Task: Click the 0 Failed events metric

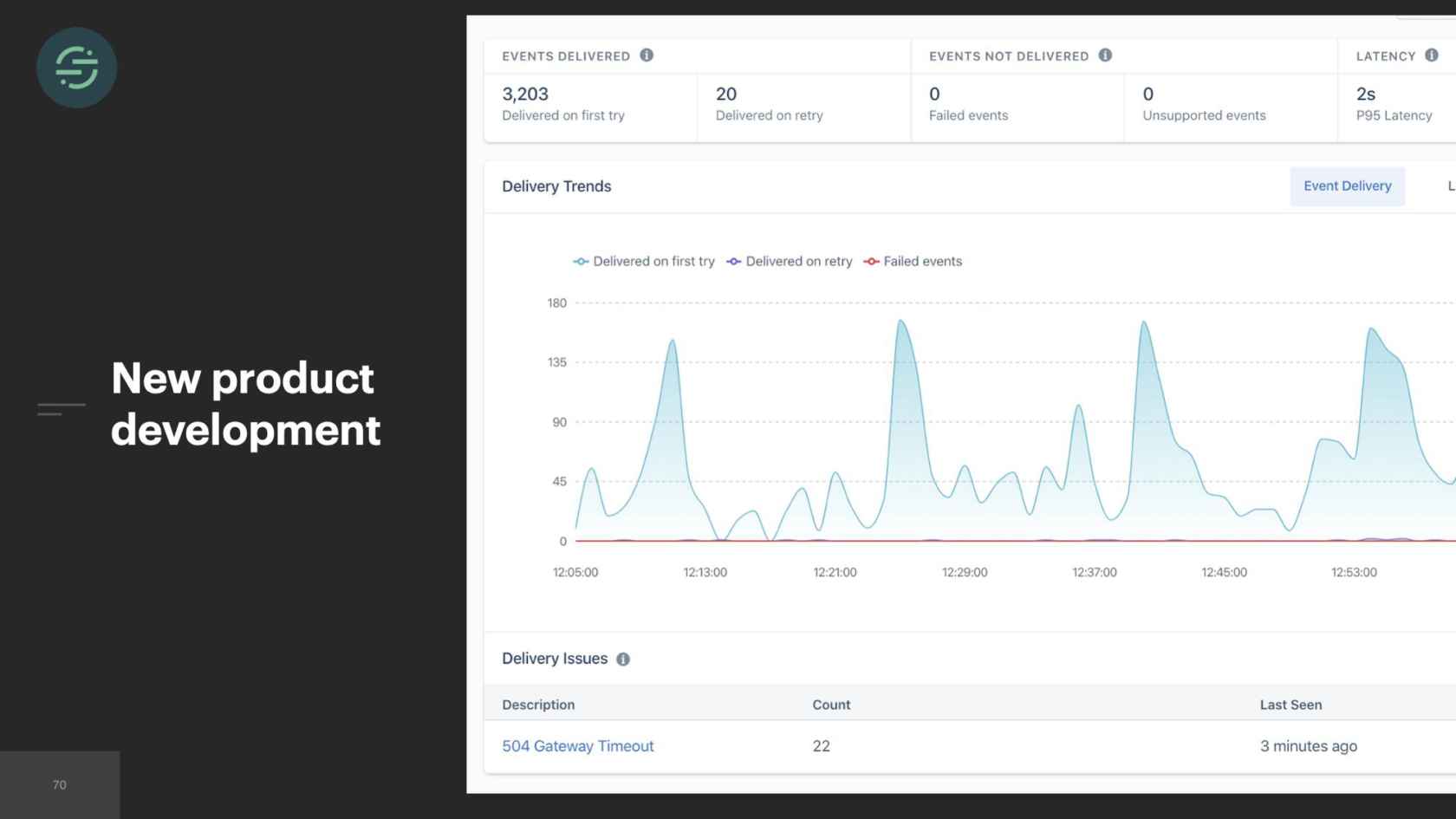Action: 968,104
